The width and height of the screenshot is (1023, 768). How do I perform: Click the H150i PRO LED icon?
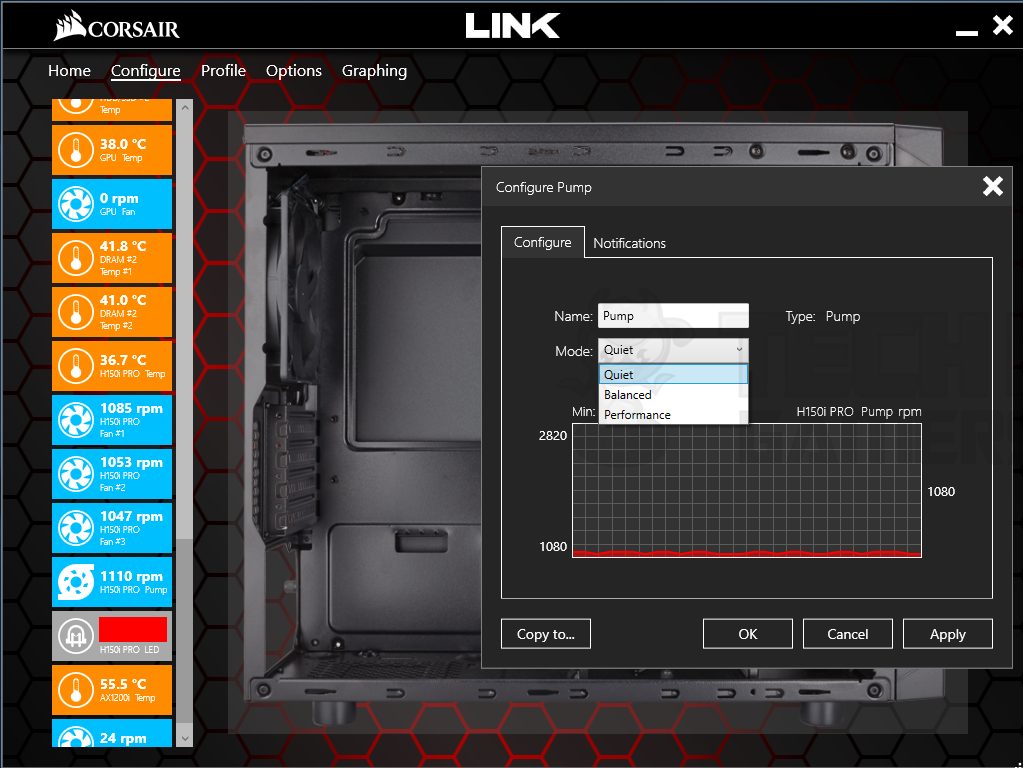(76, 636)
